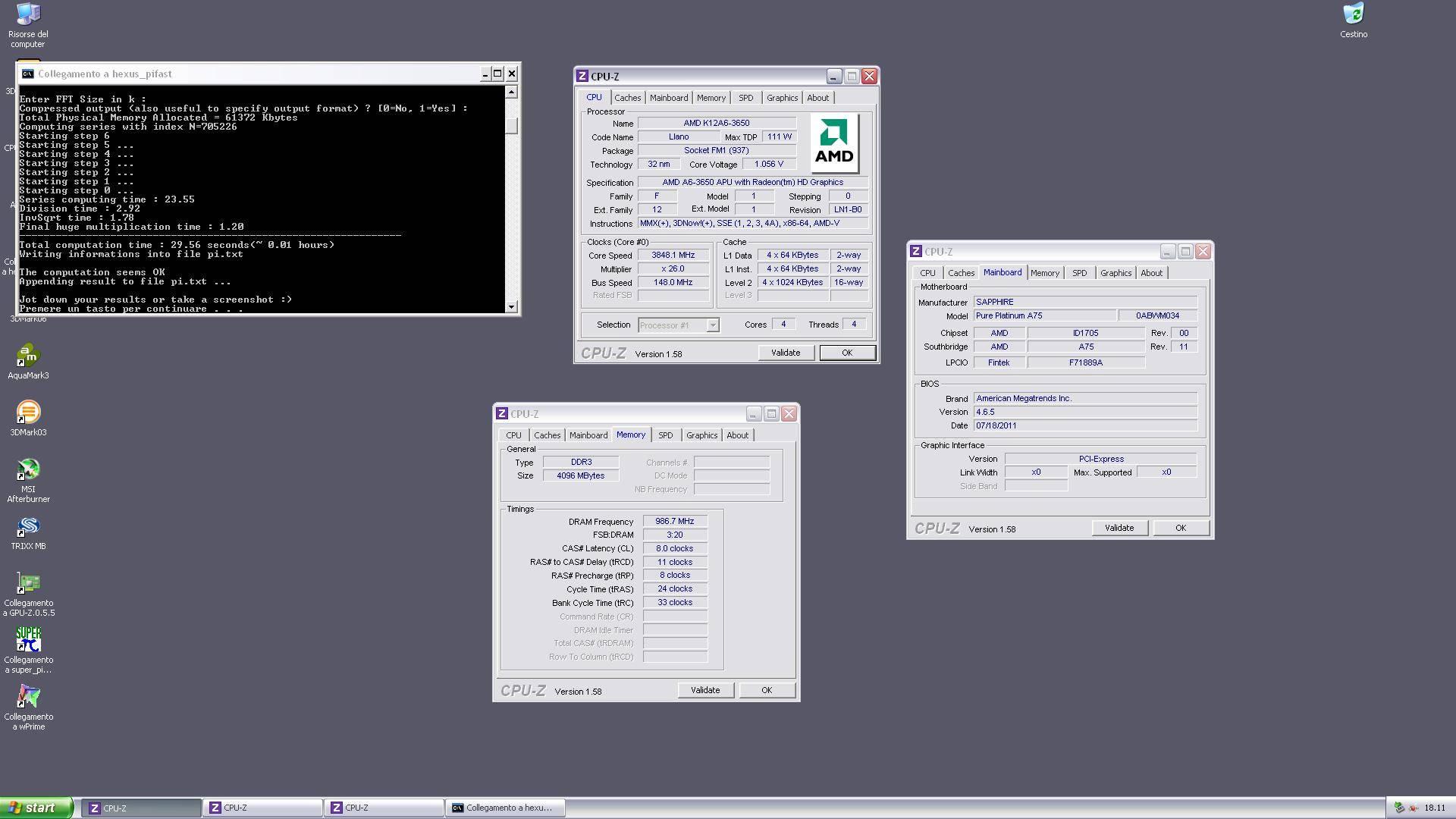Image resolution: width=1456 pixels, height=819 pixels.
Task: Click Core Voltage value 1.056 V
Action: coord(769,165)
